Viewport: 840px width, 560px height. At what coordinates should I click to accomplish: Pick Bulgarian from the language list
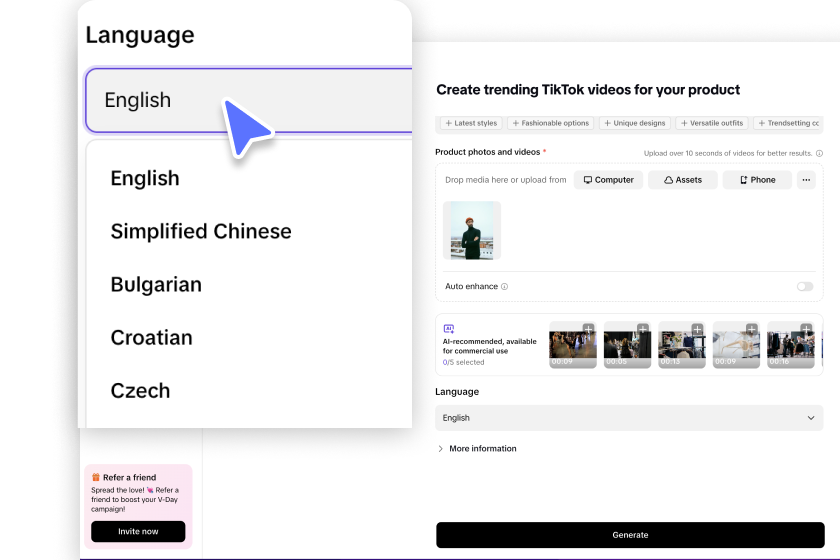[x=156, y=285]
